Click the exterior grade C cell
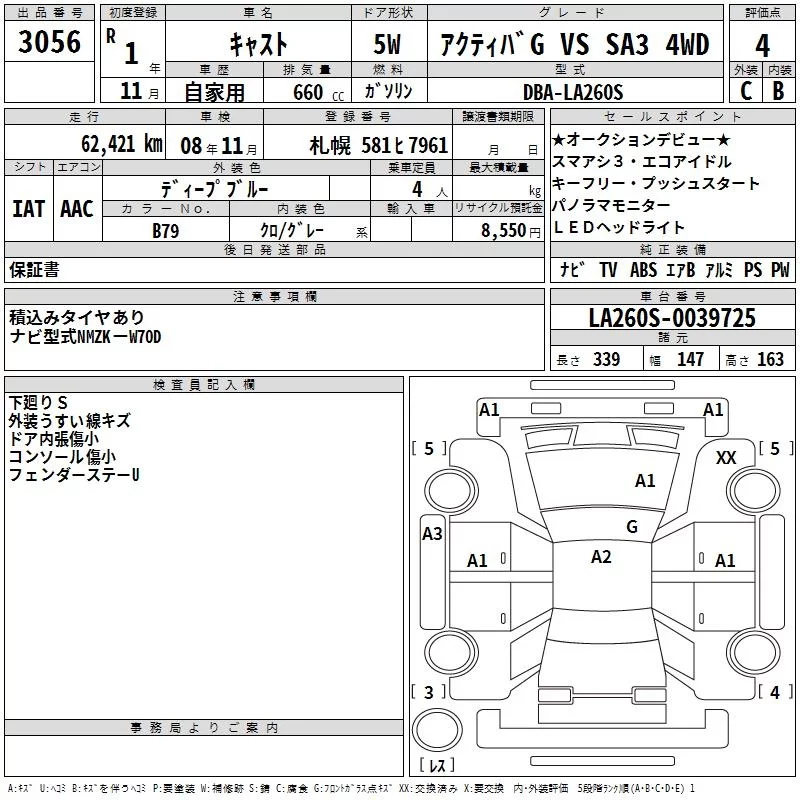The width and height of the screenshot is (800, 800). click(745, 90)
